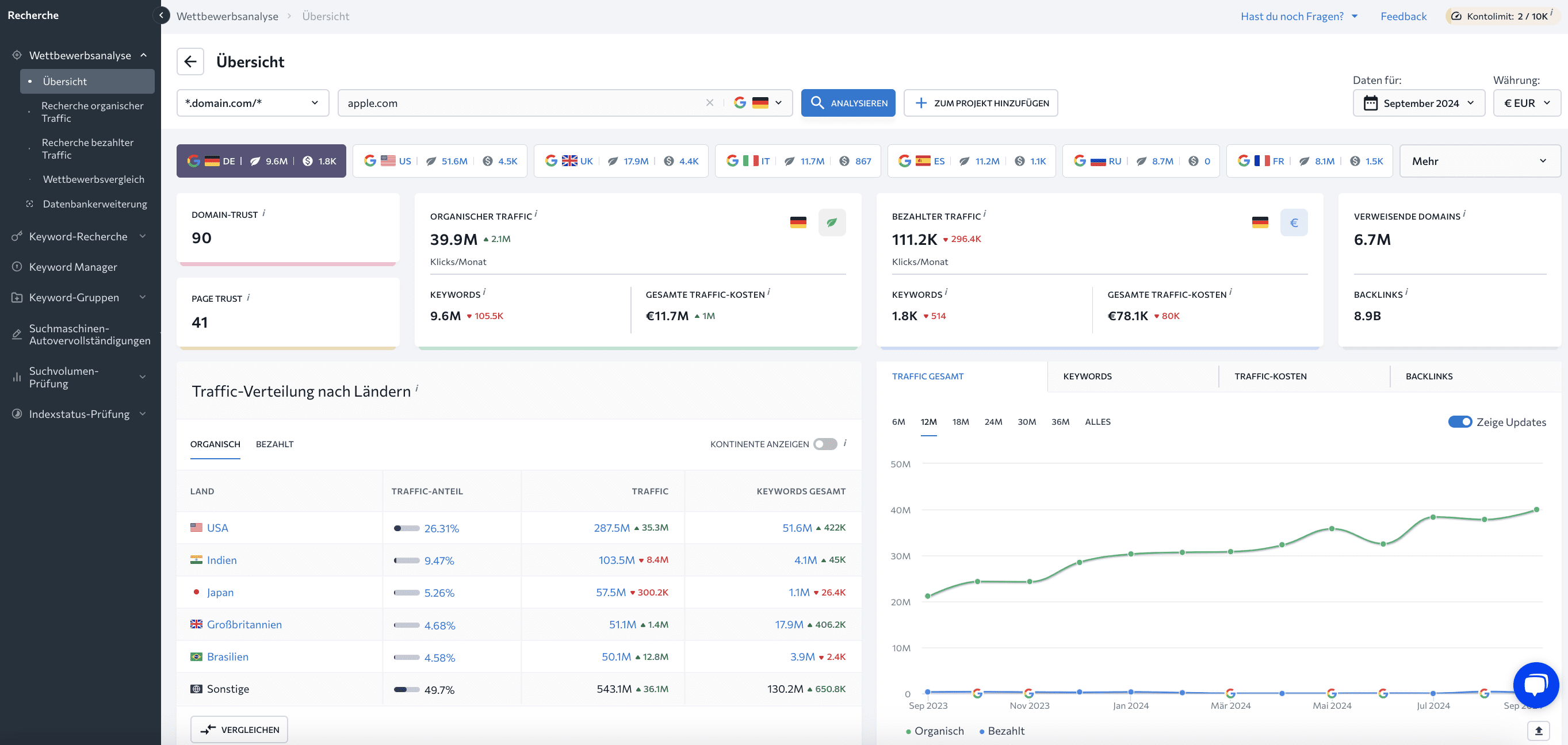Viewport: 1568px width, 745px height.
Task: Click info icon beside Traffic-Verteilung nach Ländern
Action: [x=417, y=389]
